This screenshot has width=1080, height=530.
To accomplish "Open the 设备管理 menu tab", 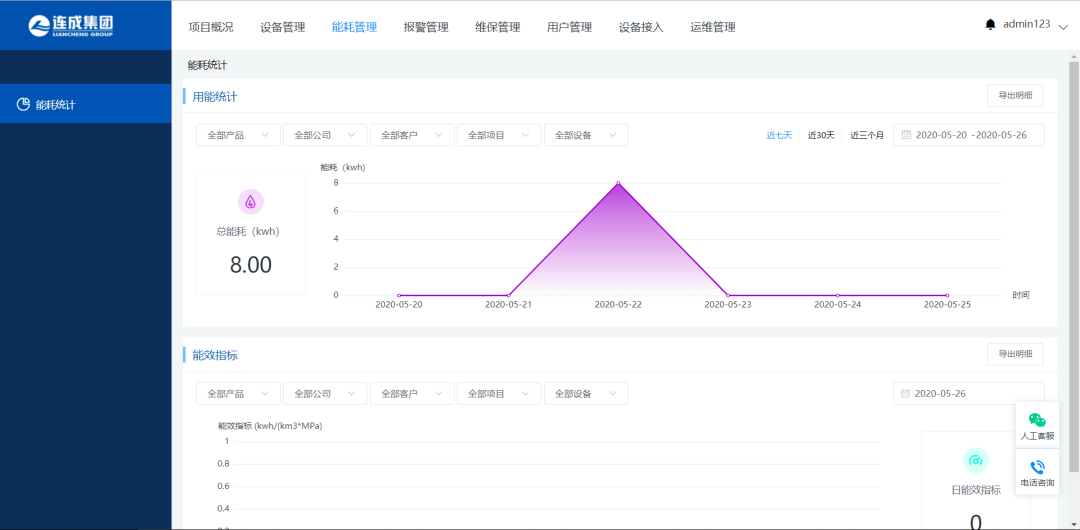I will (x=282, y=27).
